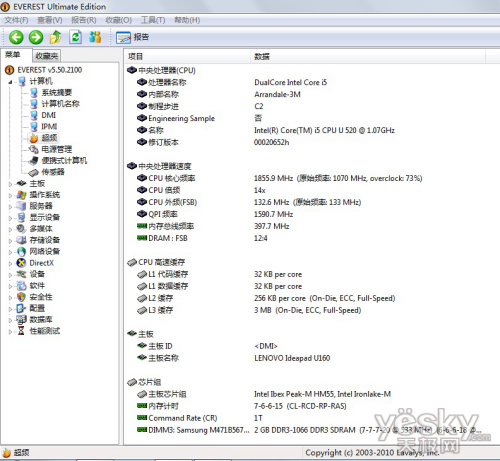Select the L2 缓存 row
Viewport: 500px width, 461px height.
[x=266, y=298]
